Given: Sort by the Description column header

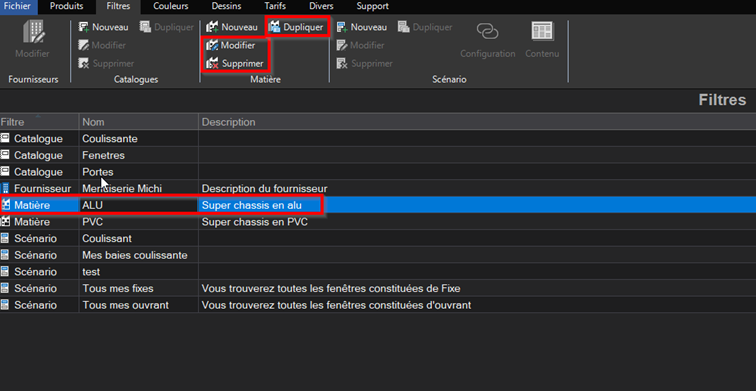Looking at the screenshot, I should click(x=477, y=122).
